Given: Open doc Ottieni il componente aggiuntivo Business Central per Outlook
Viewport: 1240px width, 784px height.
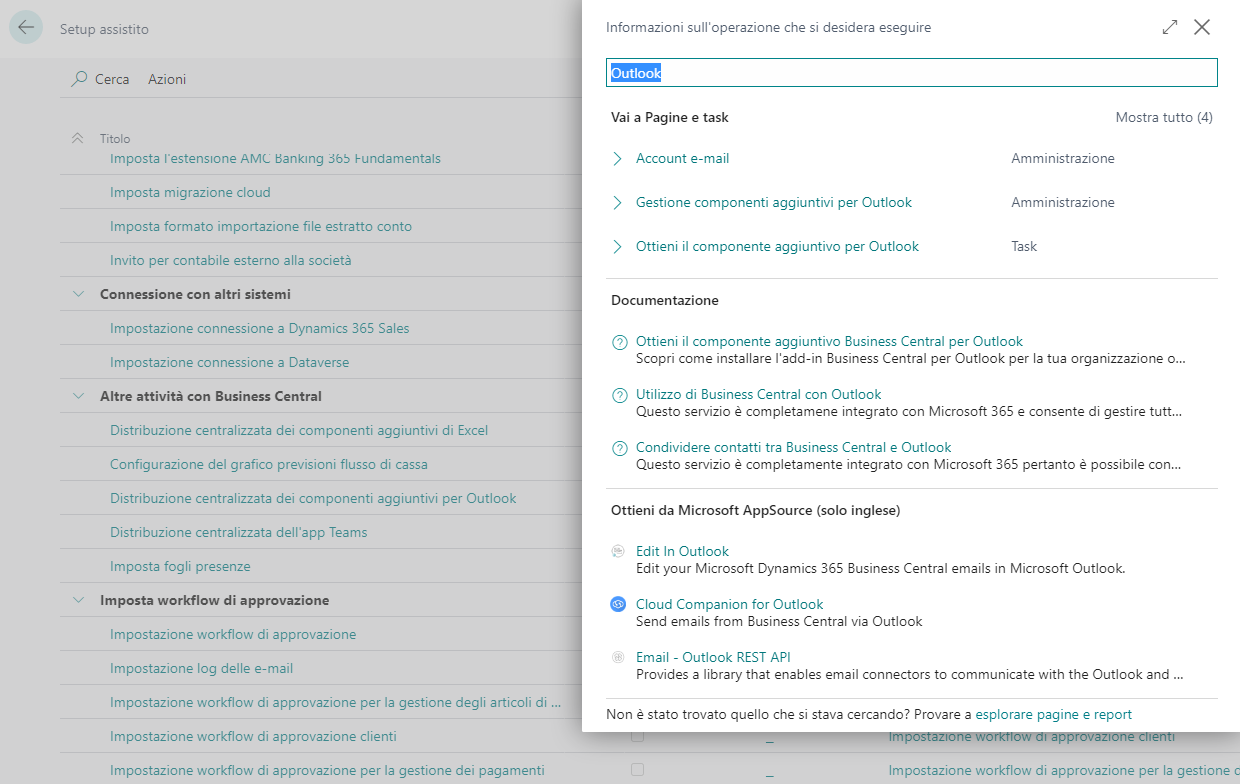Looking at the screenshot, I should (829, 341).
